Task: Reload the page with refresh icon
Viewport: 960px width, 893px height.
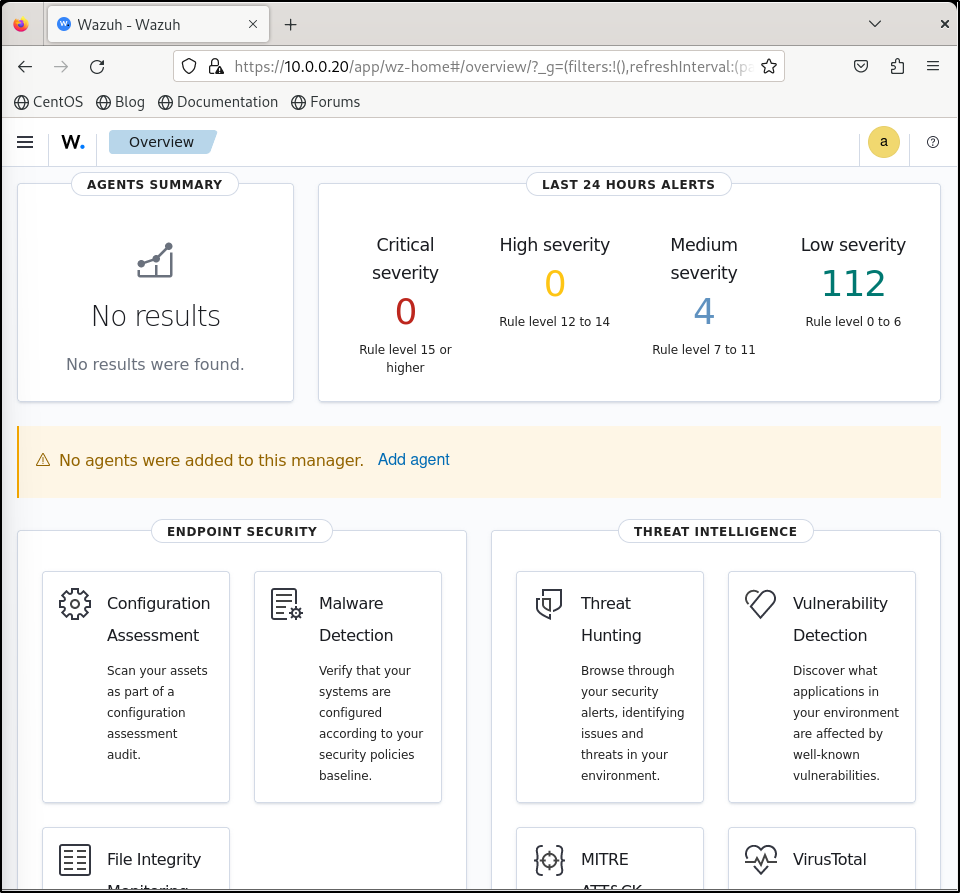Action: tap(97, 67)
